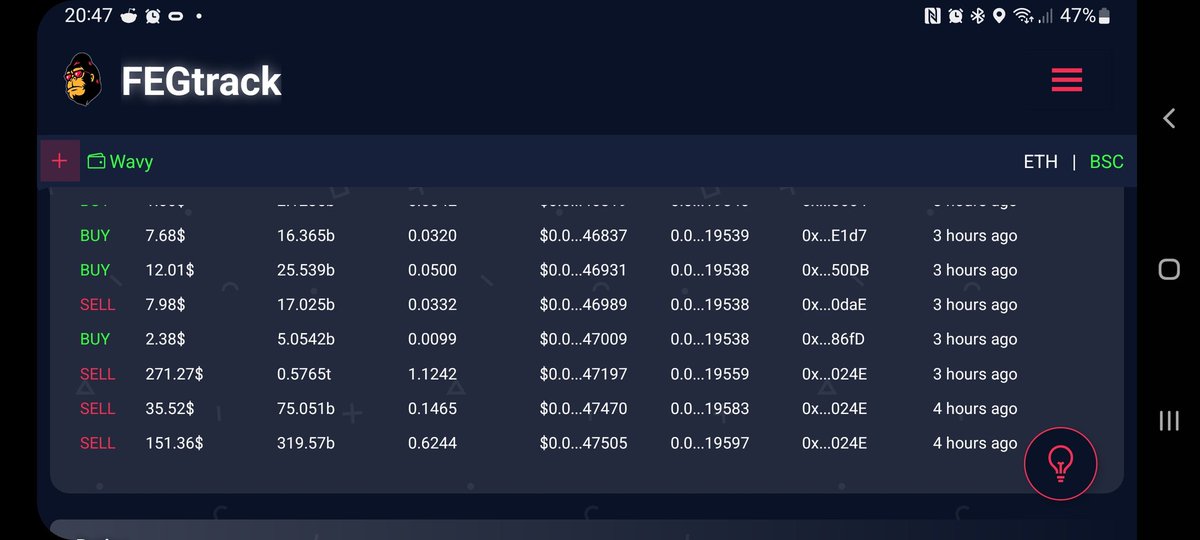This screenshot has width=1200, height=540.
Task: Open 0x...024E address in 151.36$ row
Action: click(x=834, y=443)
